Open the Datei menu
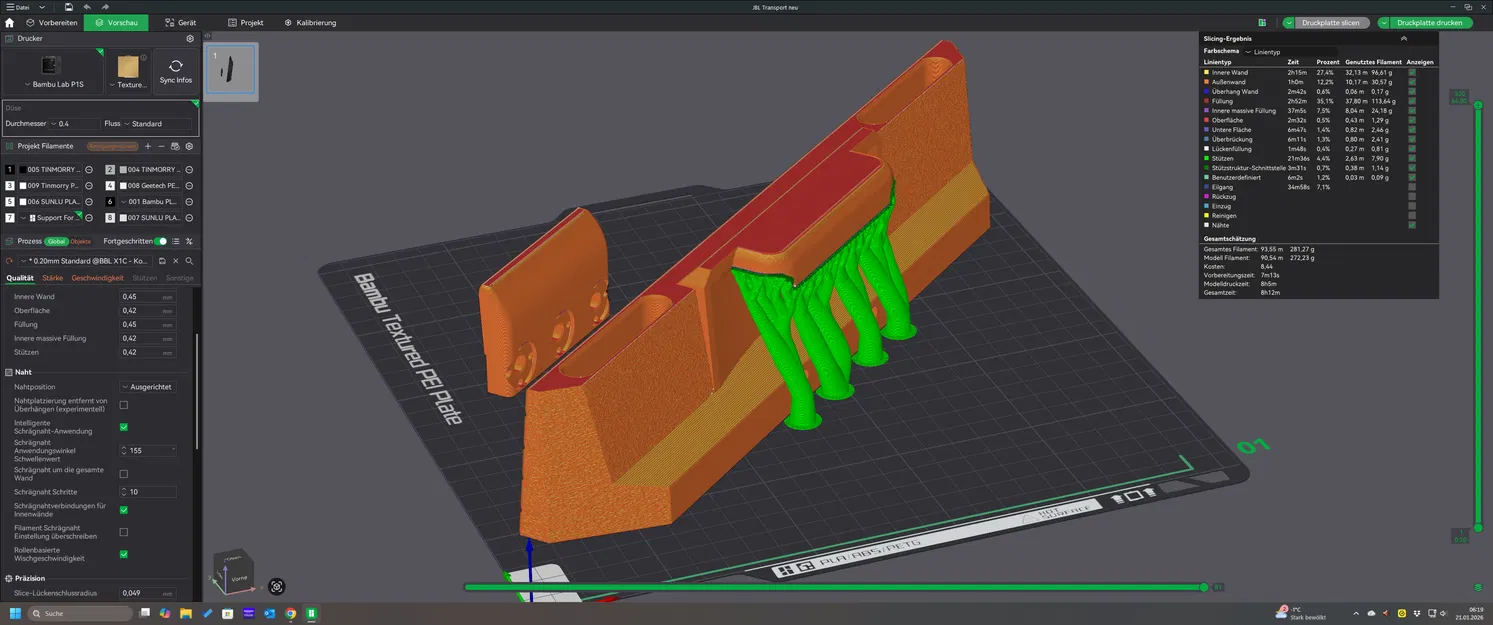Screen dimensions: 1493x625 tap(19, 7)
